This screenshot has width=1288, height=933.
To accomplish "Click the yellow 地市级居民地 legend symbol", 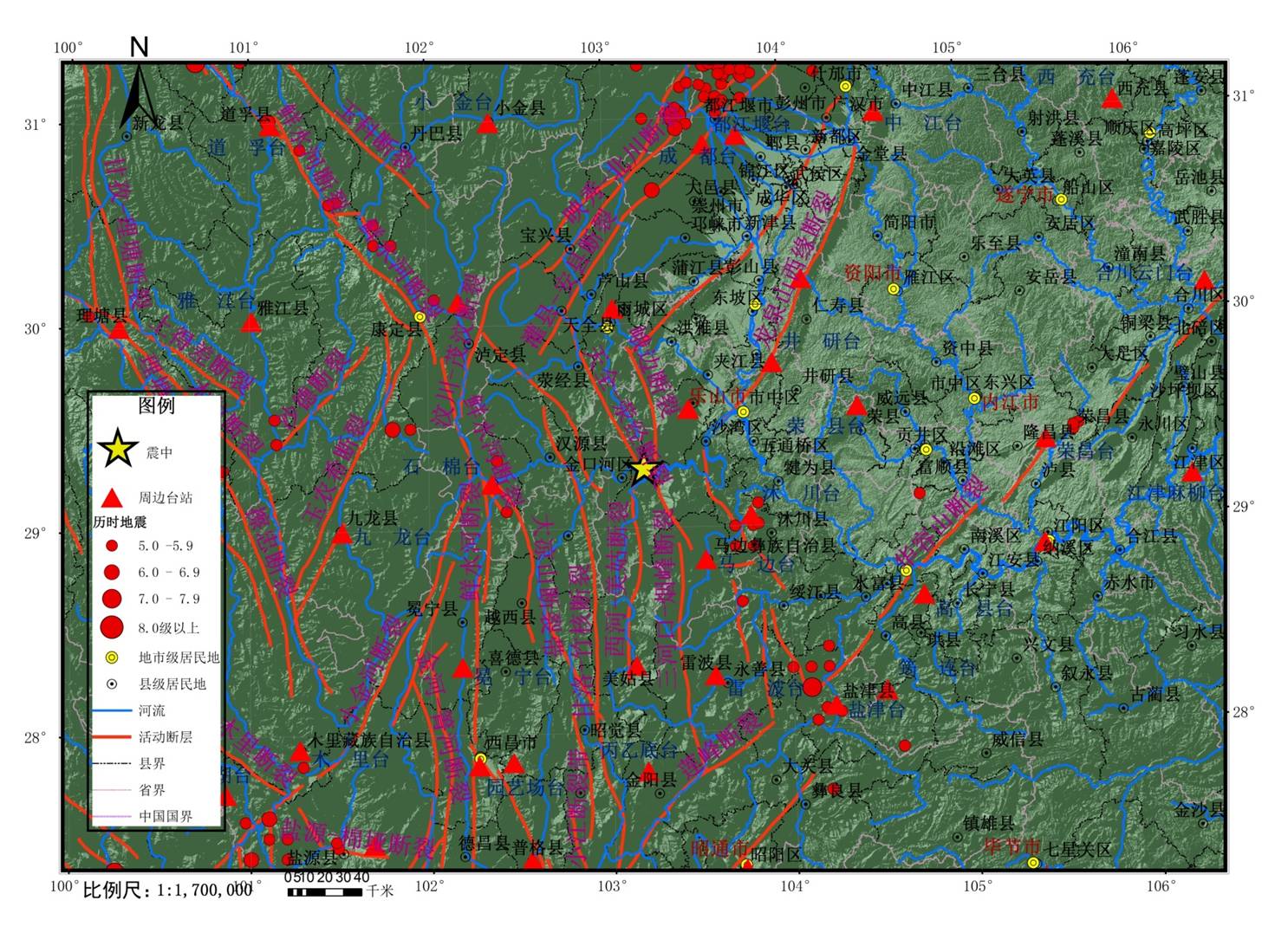I will click(112, 658).
